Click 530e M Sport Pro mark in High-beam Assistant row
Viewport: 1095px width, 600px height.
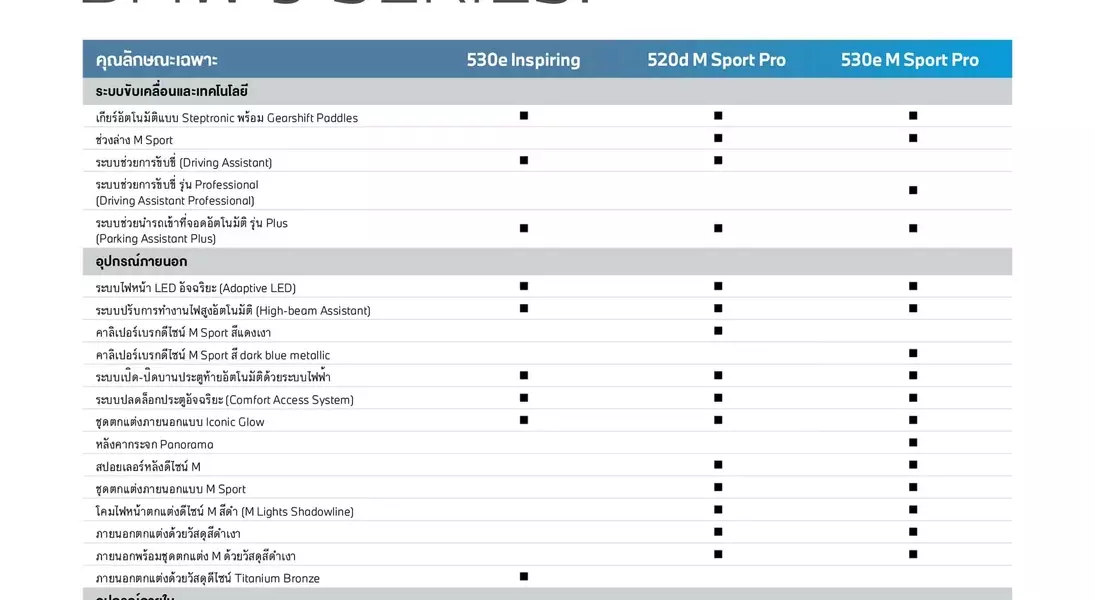(913, 309)
